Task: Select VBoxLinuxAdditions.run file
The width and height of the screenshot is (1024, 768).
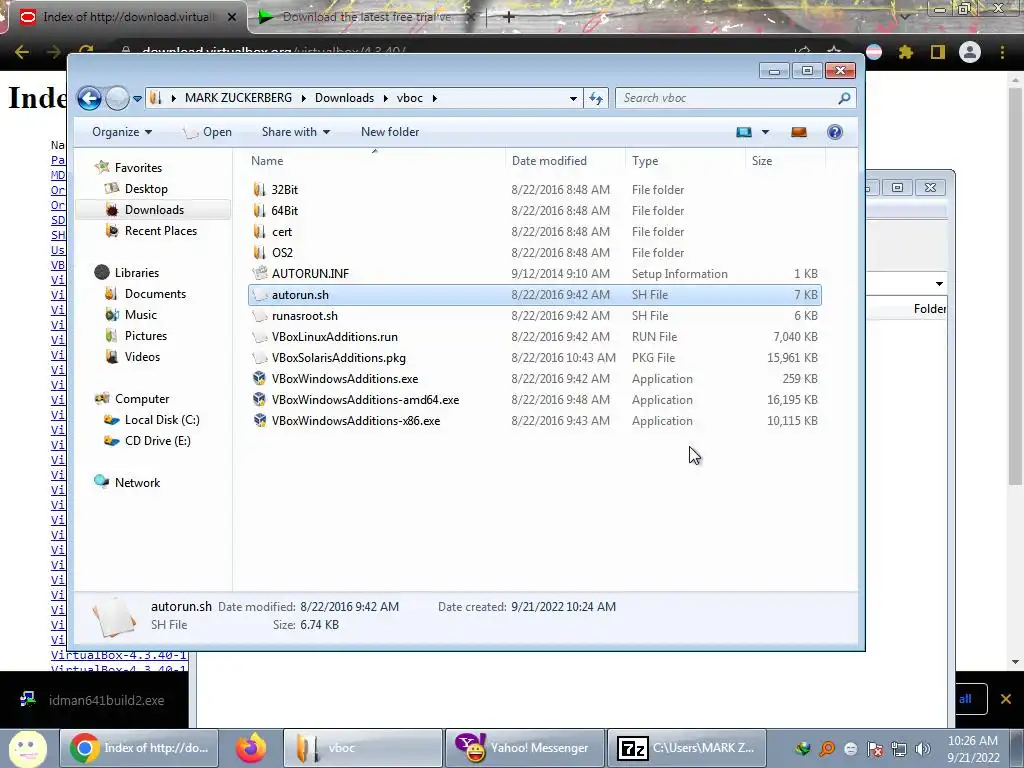Action: click(x=334, y=337)
